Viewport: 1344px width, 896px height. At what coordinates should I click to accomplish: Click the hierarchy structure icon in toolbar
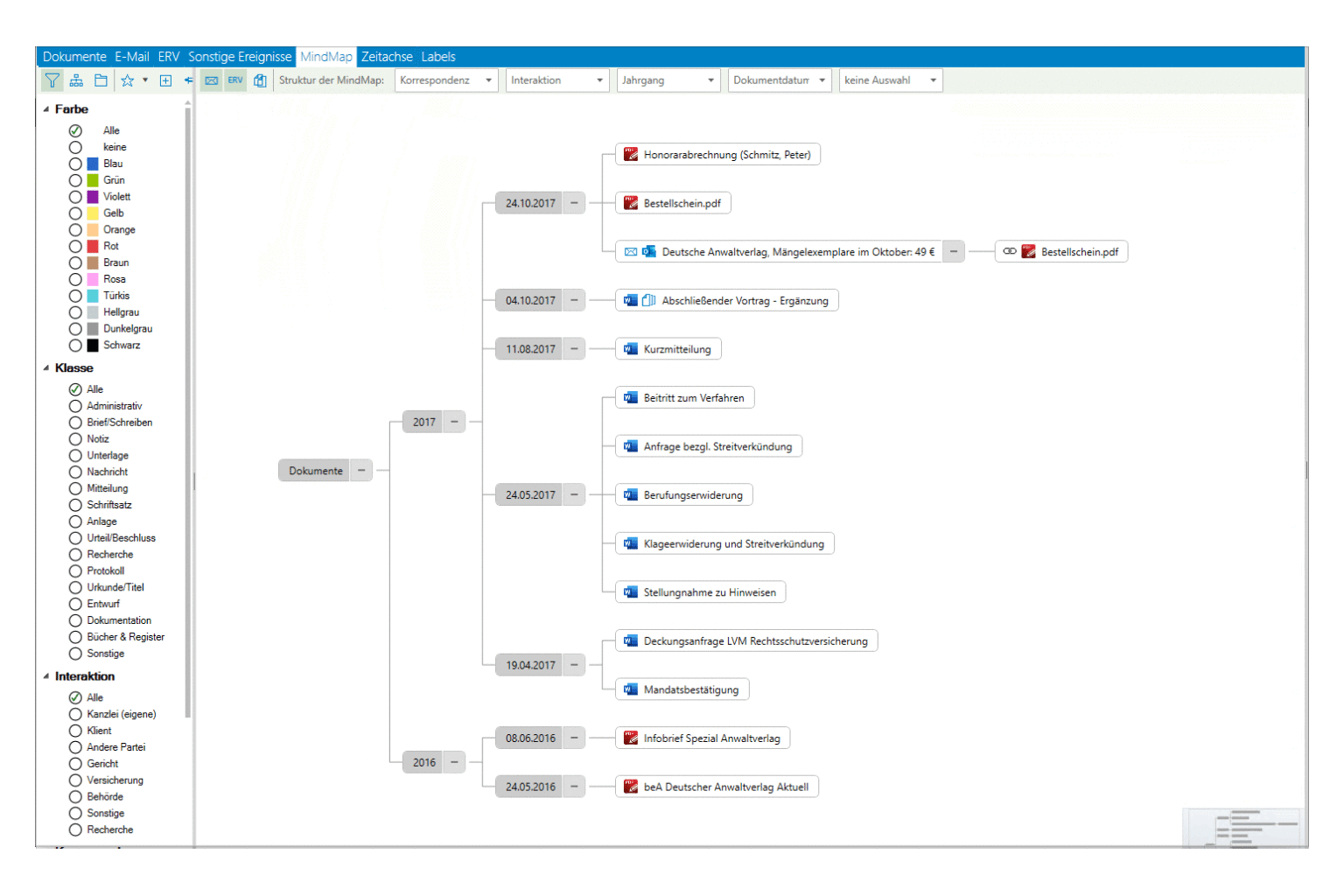(x=77, y=80)
